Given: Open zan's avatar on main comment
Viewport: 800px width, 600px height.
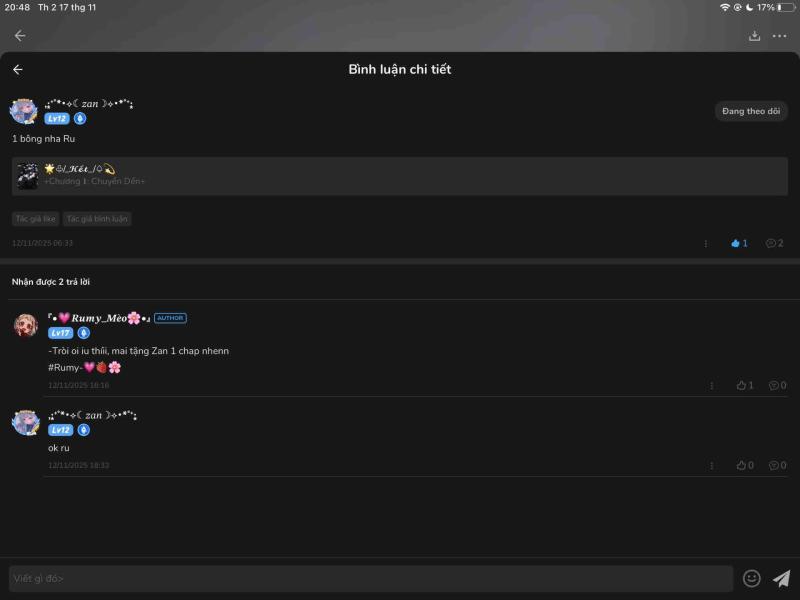Looking at the screenshot, I should [x=23, y=111].
